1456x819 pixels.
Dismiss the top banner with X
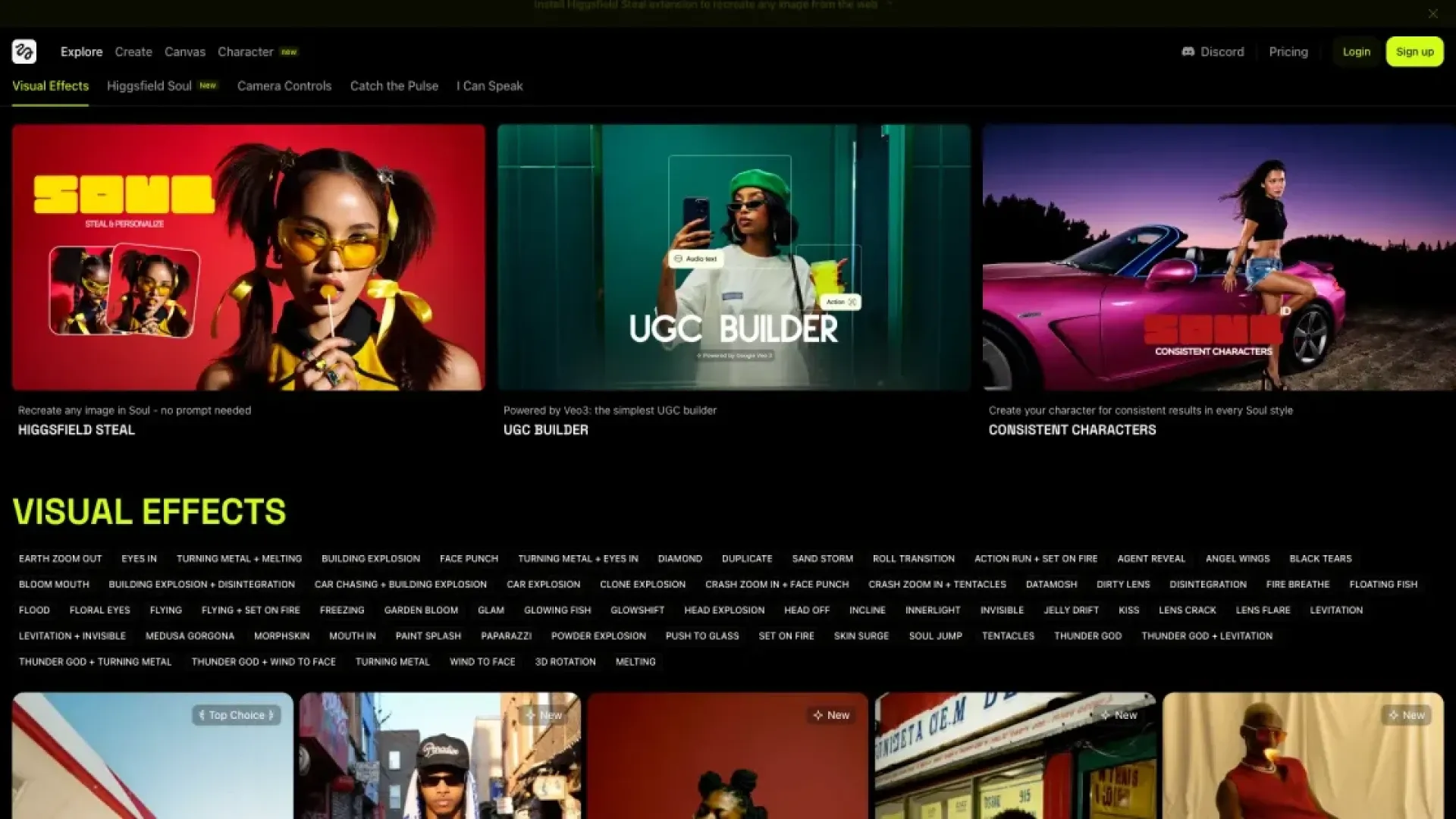coord(1432,14)
